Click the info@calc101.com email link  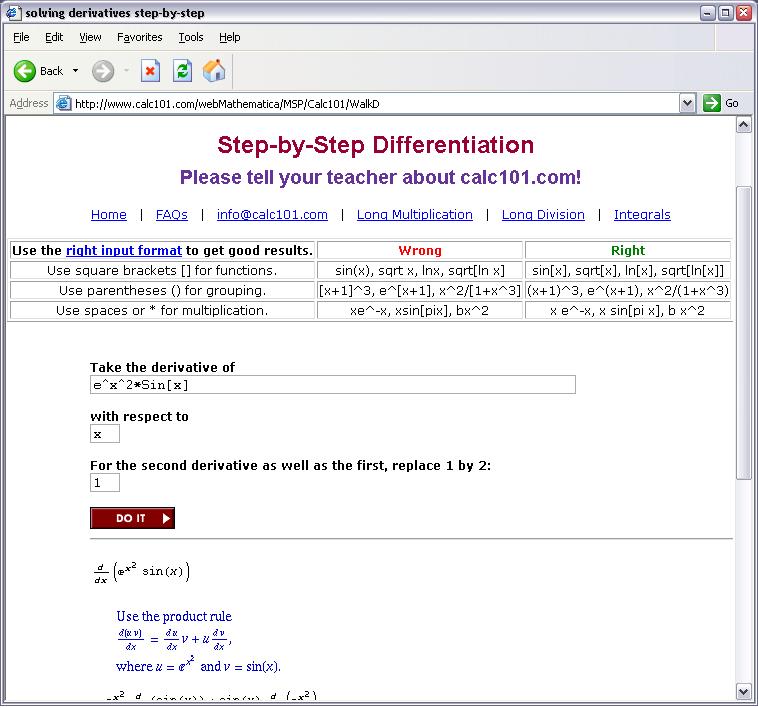pos(272,215)
